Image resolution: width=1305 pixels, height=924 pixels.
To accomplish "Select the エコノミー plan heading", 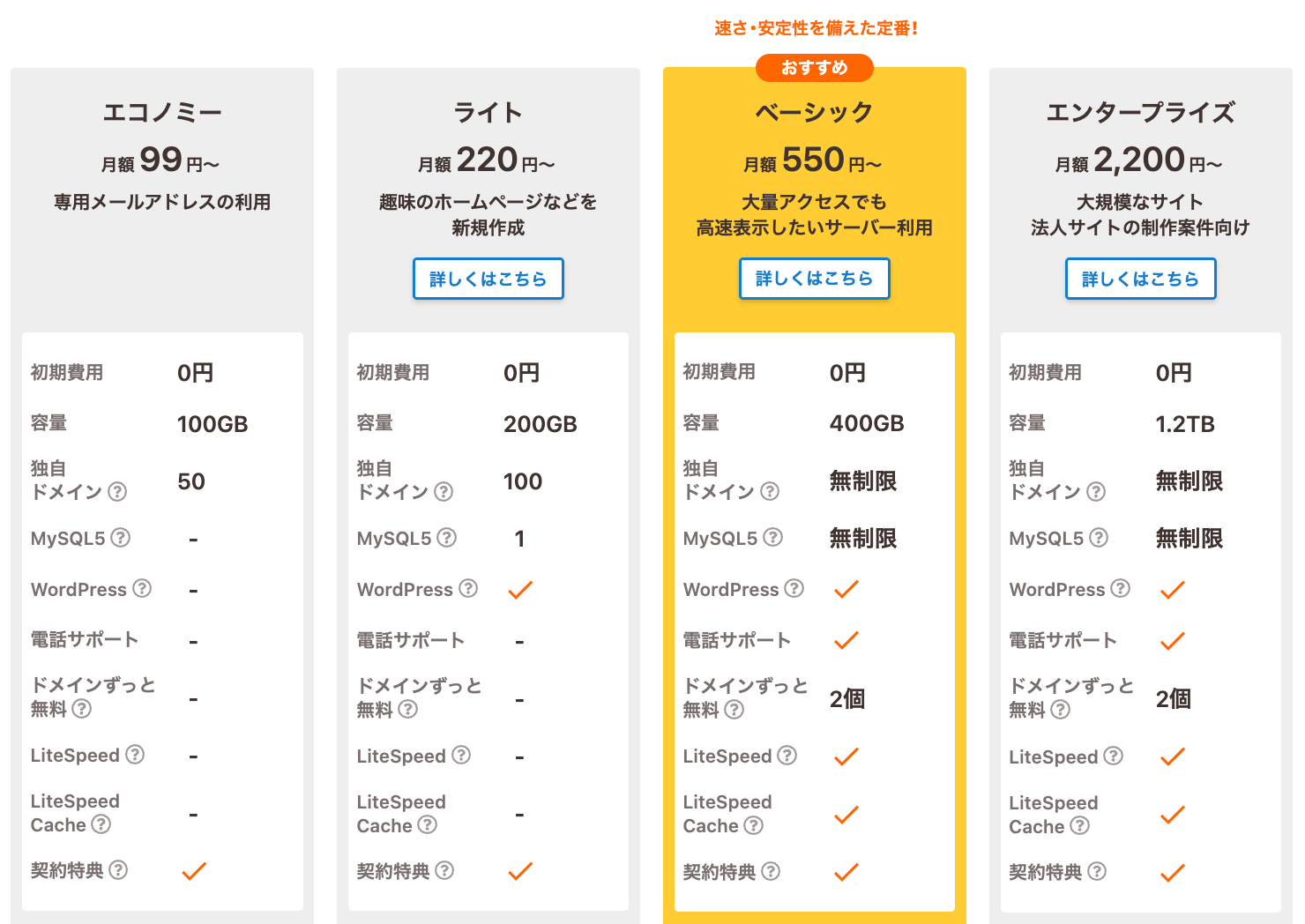I will point(162,113).
